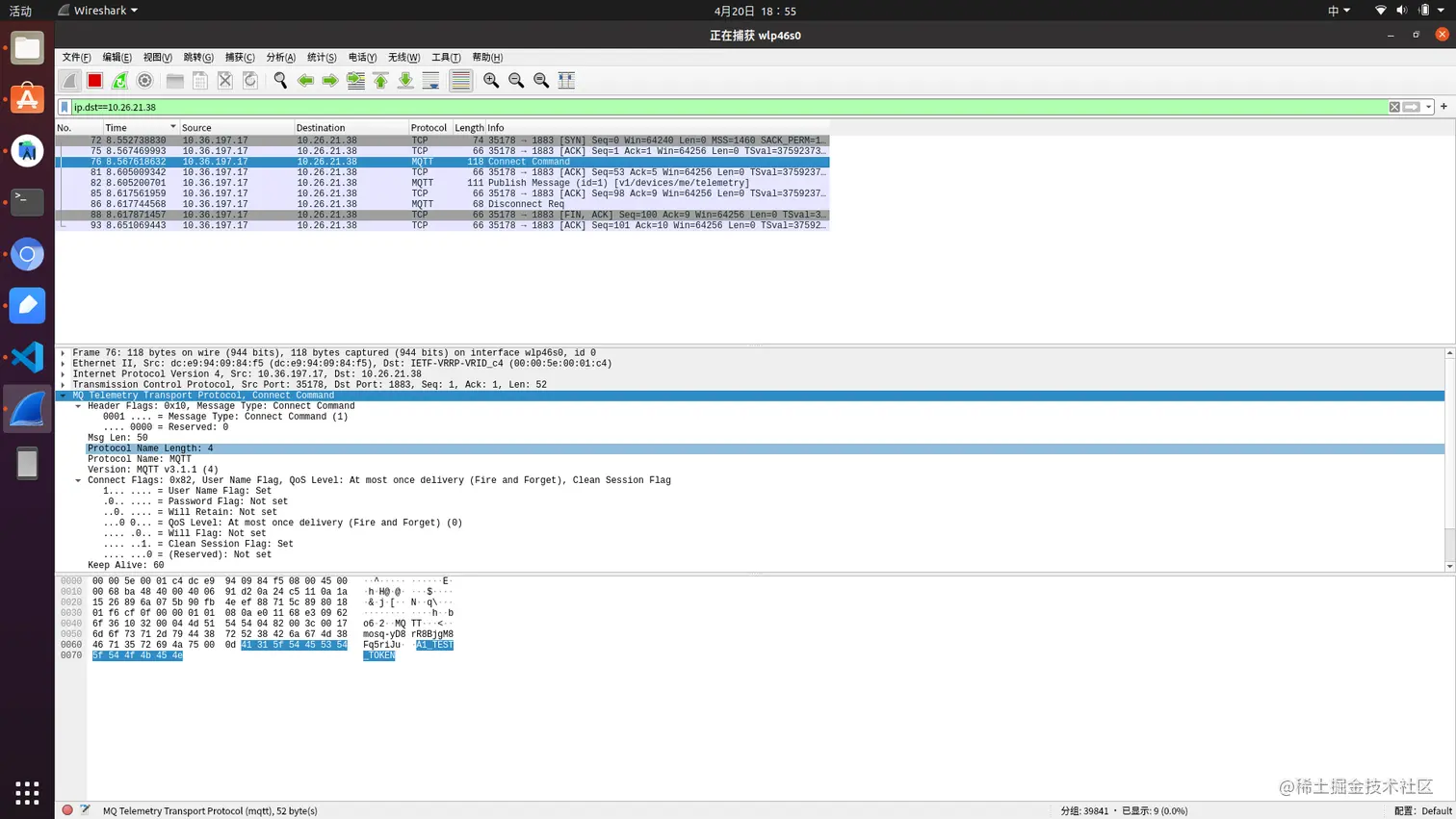Click the resize columns to content icon
The width and height of the screenshot is (1456, 819).
coord(566,81)
